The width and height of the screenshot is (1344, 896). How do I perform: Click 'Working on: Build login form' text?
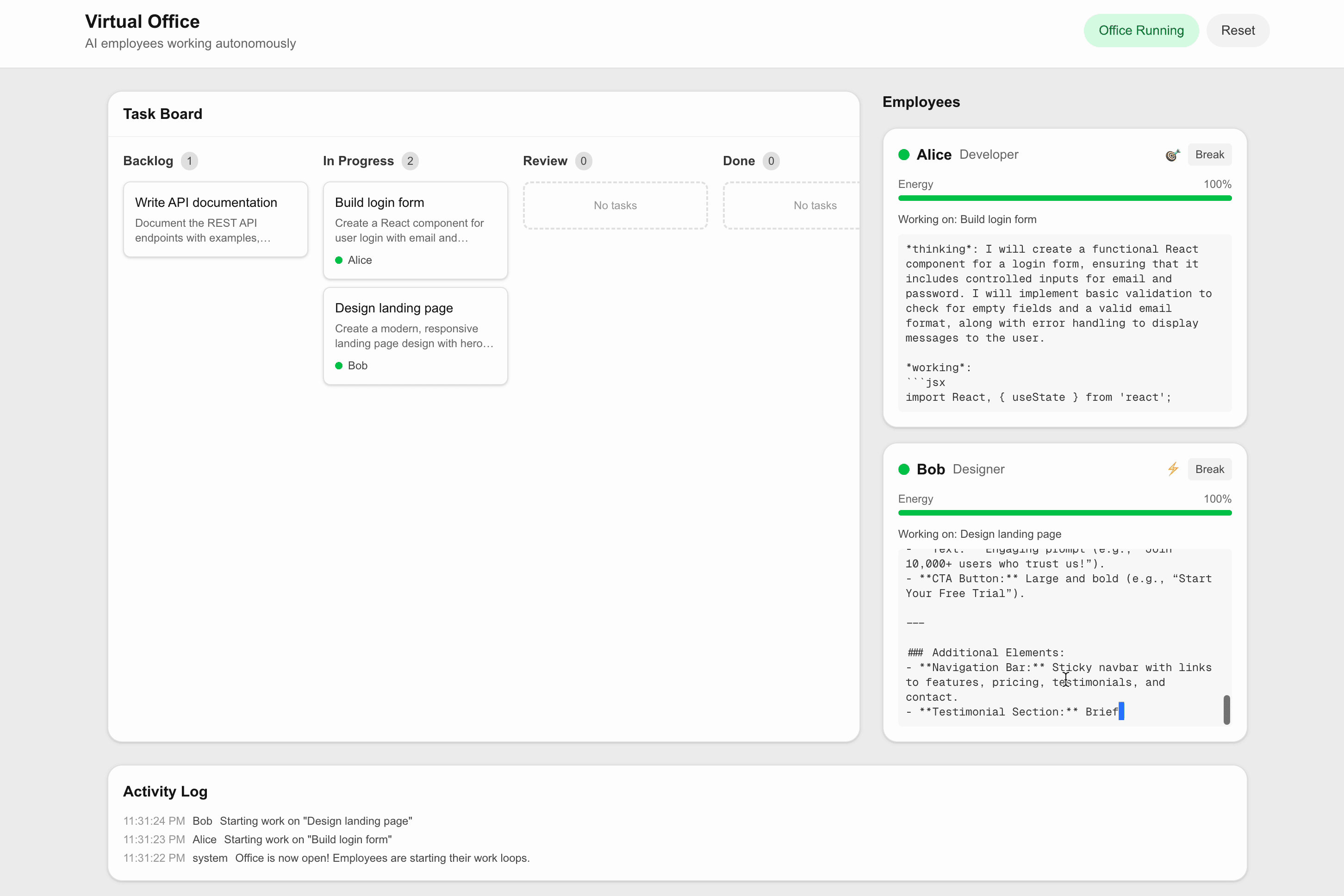[x=967, y=219]
